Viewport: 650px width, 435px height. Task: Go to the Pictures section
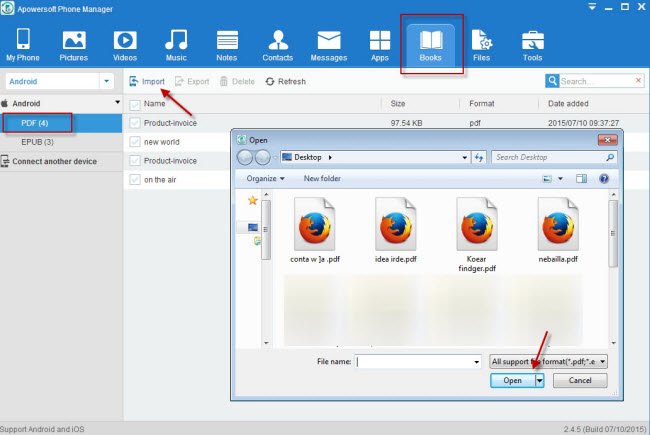pos(74,45)
